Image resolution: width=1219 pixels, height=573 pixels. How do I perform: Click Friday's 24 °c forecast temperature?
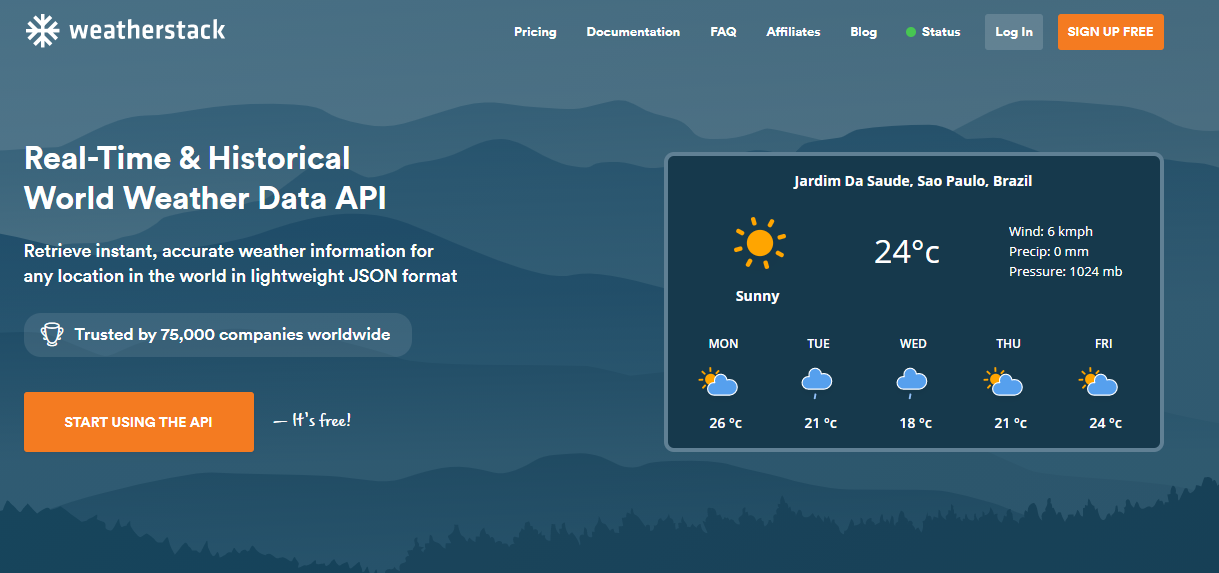(1105, 423)
